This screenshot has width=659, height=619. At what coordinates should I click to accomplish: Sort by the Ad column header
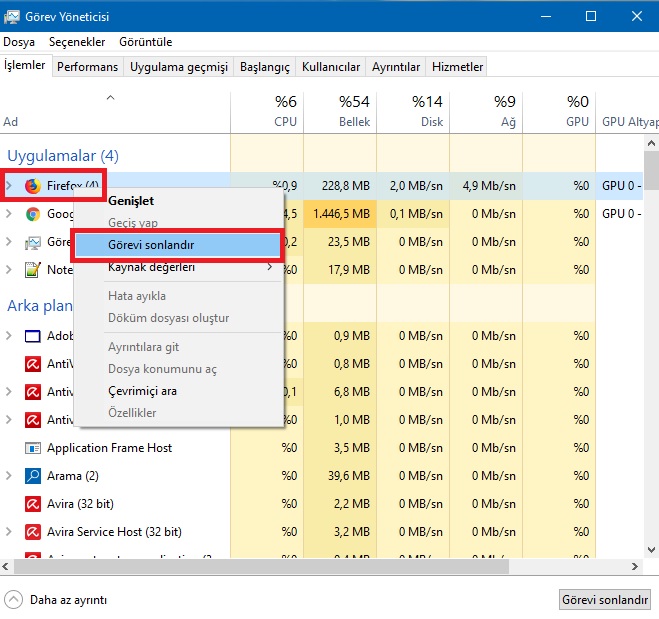click(x=115, y=112)
